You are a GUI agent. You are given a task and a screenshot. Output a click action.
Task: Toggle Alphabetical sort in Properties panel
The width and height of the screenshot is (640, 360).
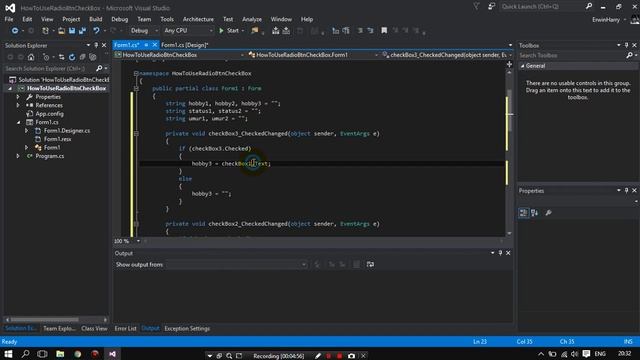pyautogui.click(x=534, y=213)
